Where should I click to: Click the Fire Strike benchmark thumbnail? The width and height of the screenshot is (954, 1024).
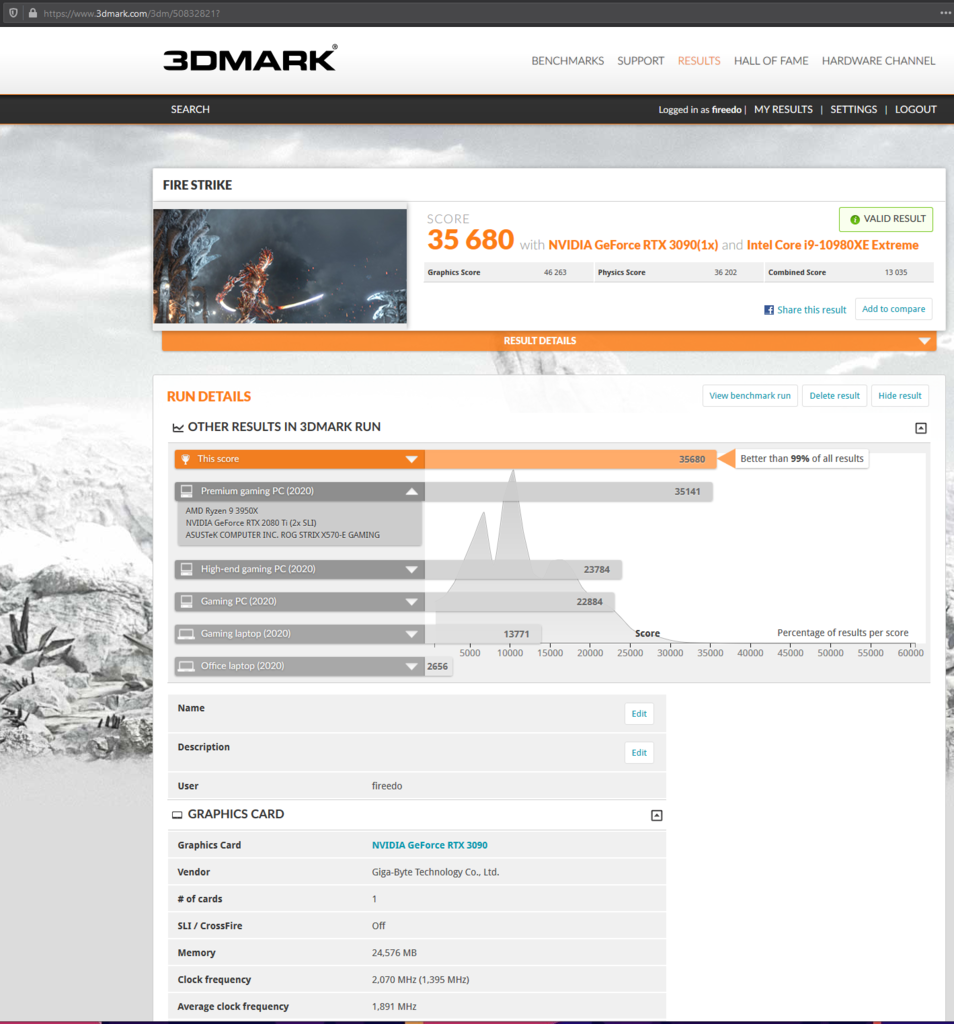(x=280, y=266)
